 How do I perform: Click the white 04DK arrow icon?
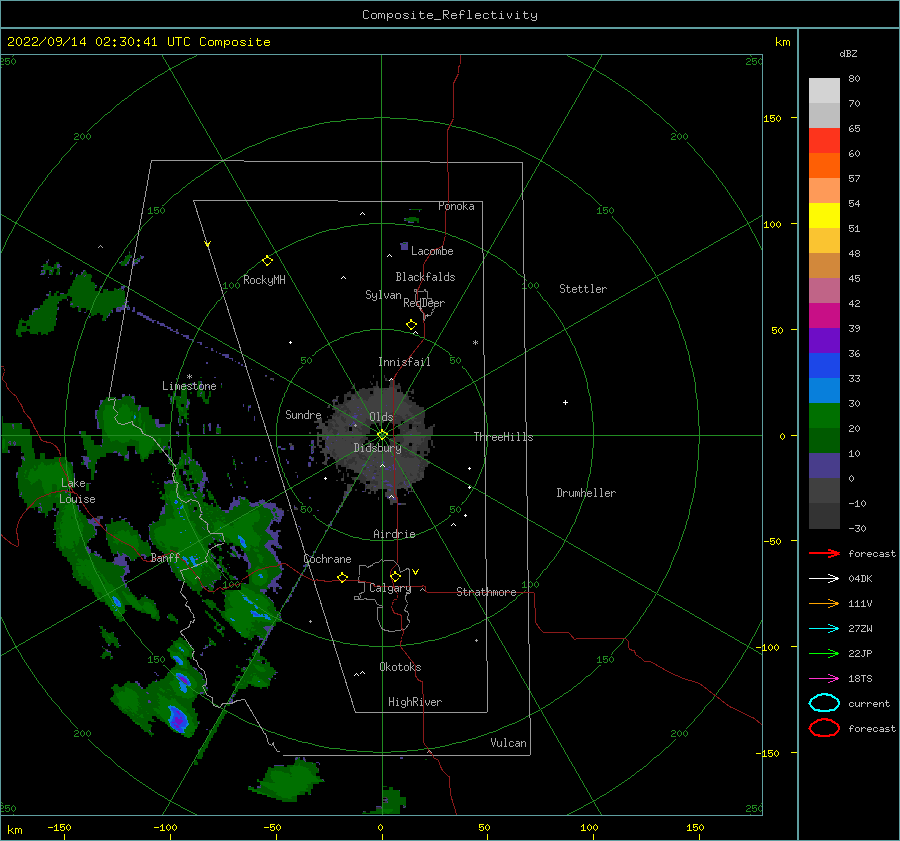point(824,579)
